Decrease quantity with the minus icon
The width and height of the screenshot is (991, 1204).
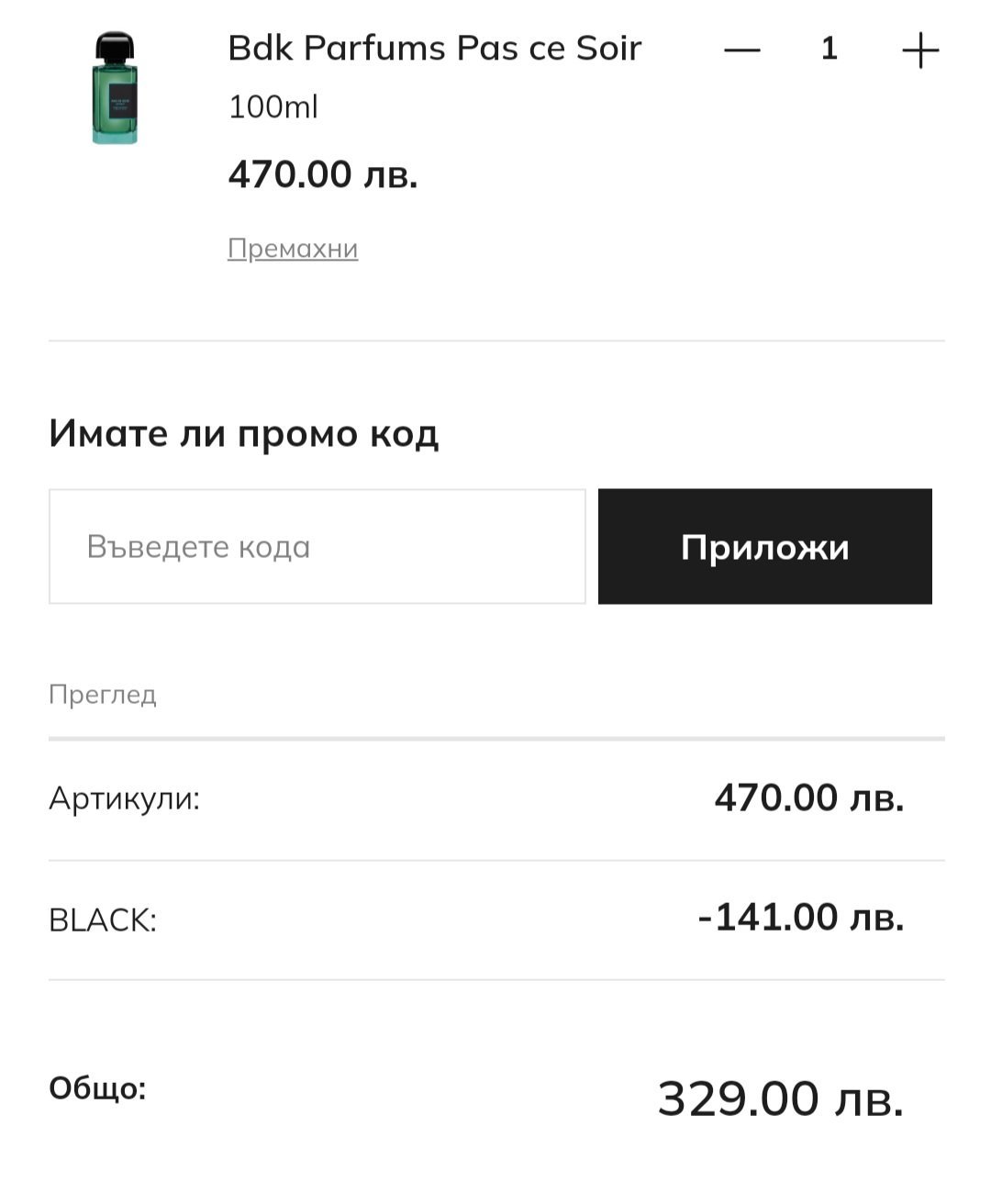coord(742,50)
